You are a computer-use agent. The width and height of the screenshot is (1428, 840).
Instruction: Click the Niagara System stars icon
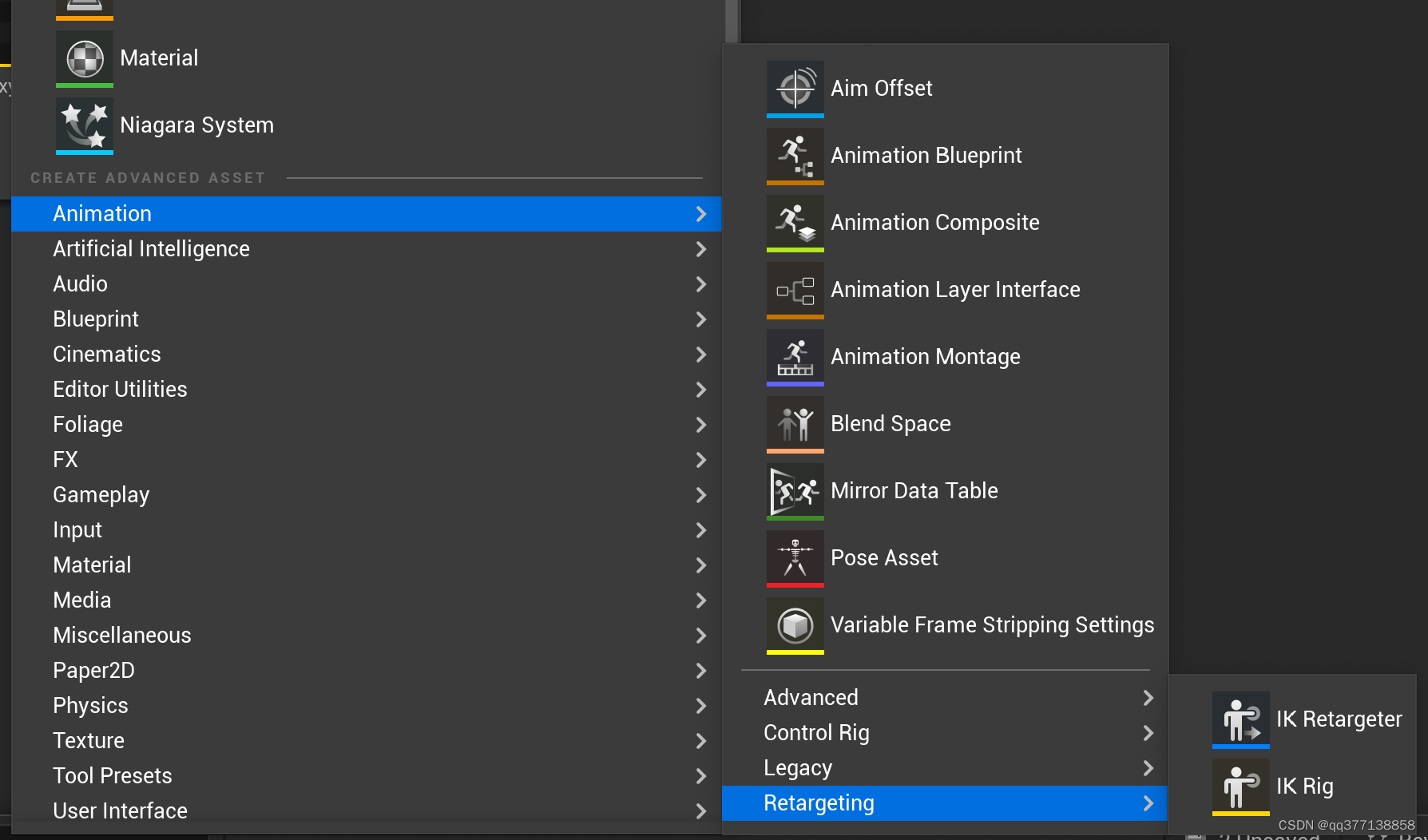click(85, 125)
